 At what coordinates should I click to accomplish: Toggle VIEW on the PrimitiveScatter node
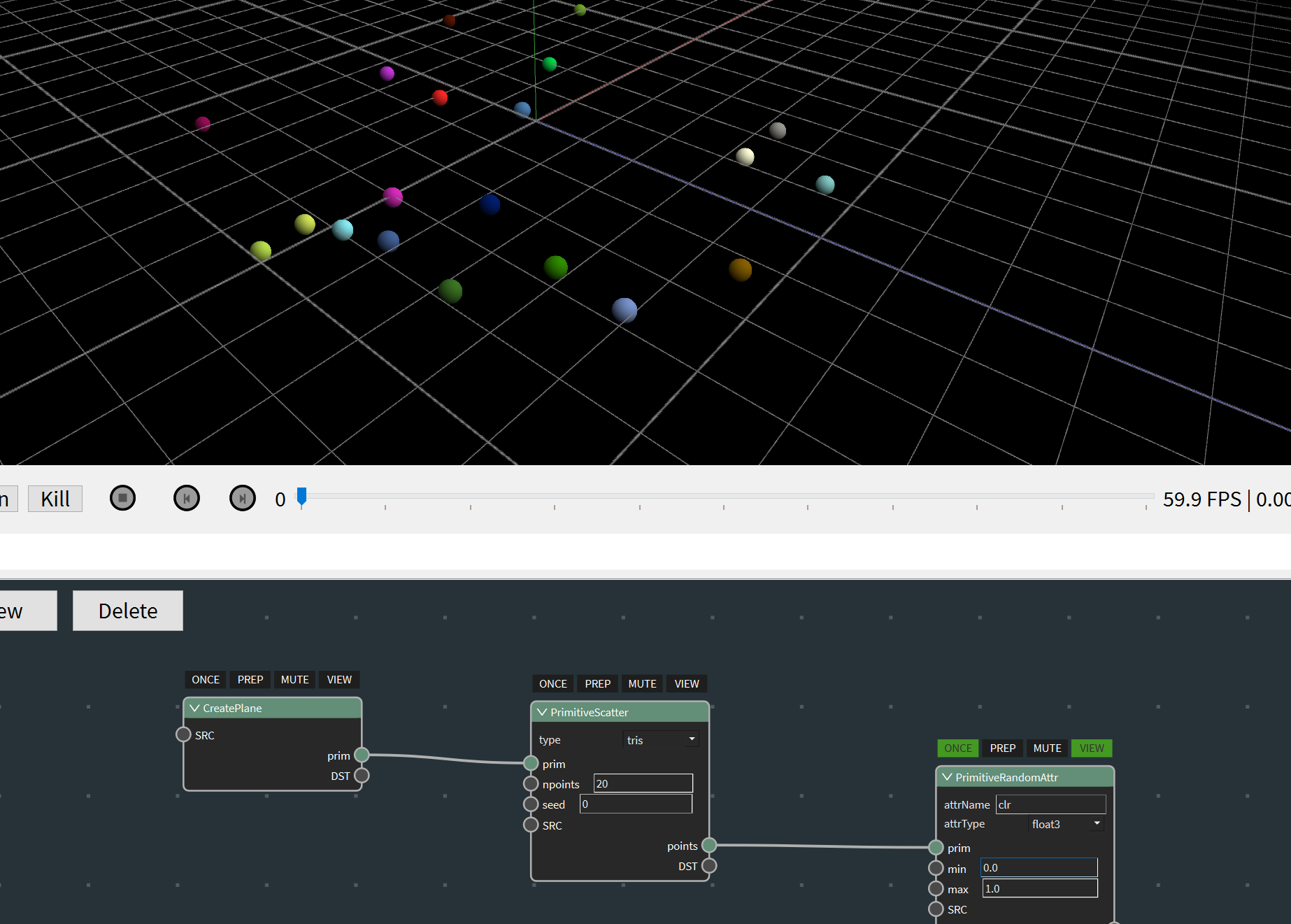pos(687,684)
